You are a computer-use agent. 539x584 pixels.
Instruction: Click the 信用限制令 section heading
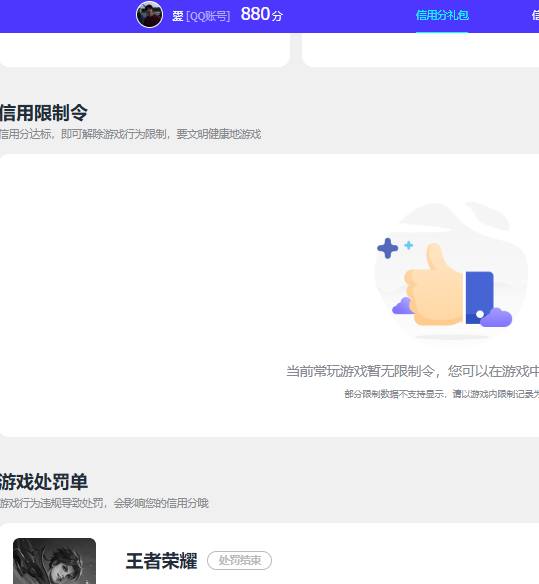(x=44, y=112)
